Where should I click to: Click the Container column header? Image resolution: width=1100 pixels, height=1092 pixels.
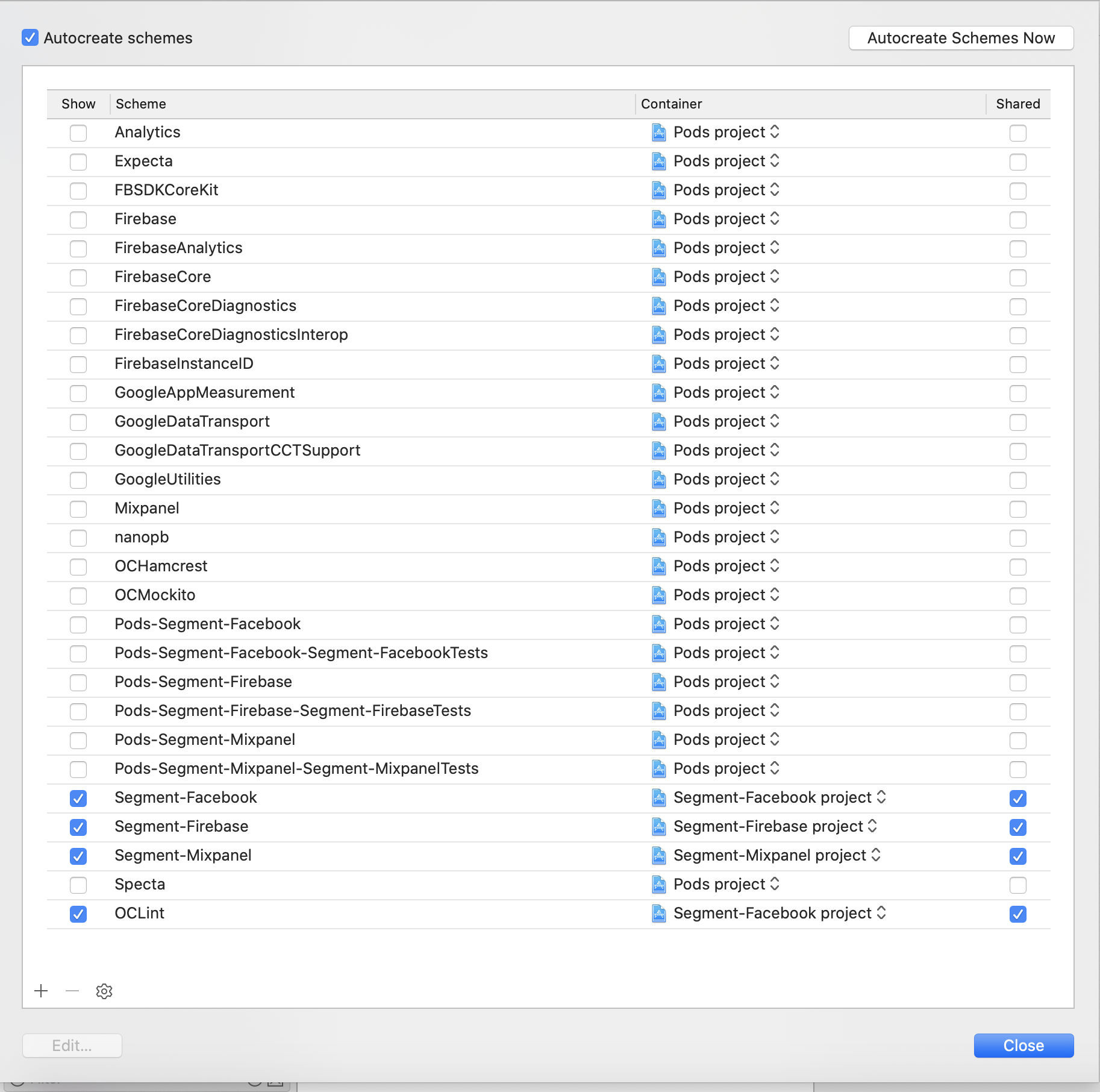811,104
